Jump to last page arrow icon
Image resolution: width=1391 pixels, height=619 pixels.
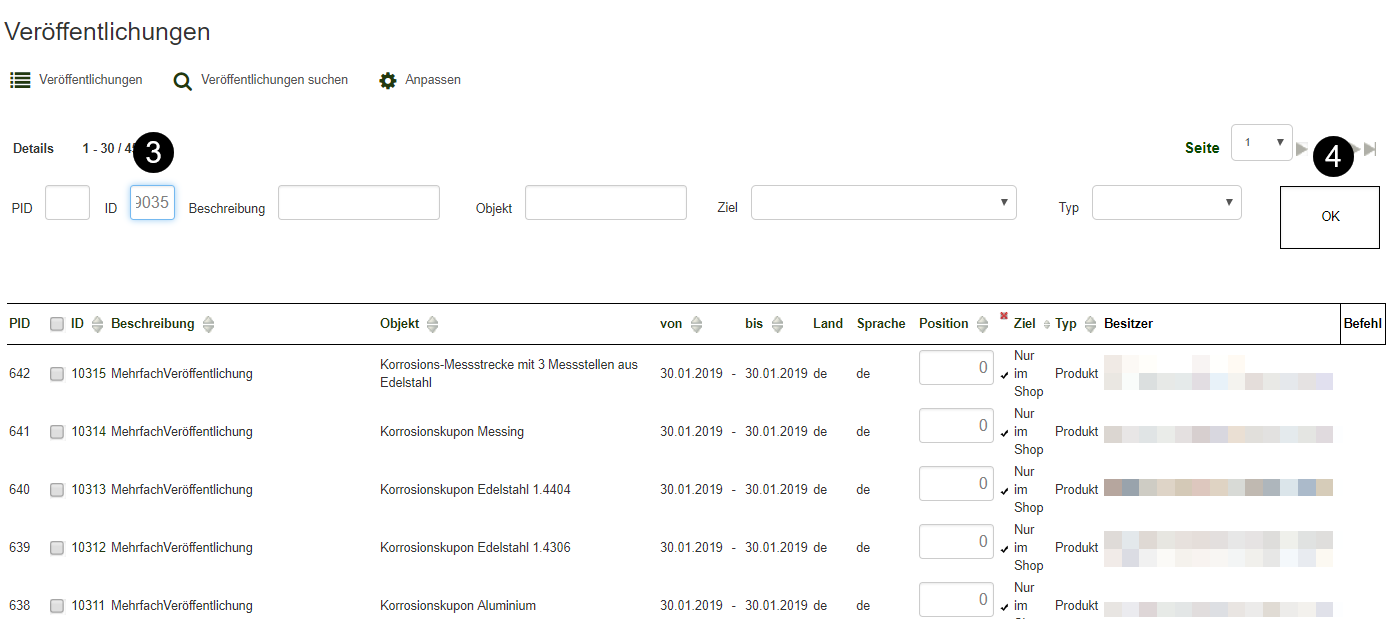pyautogui.click(x=1370, y=149)
